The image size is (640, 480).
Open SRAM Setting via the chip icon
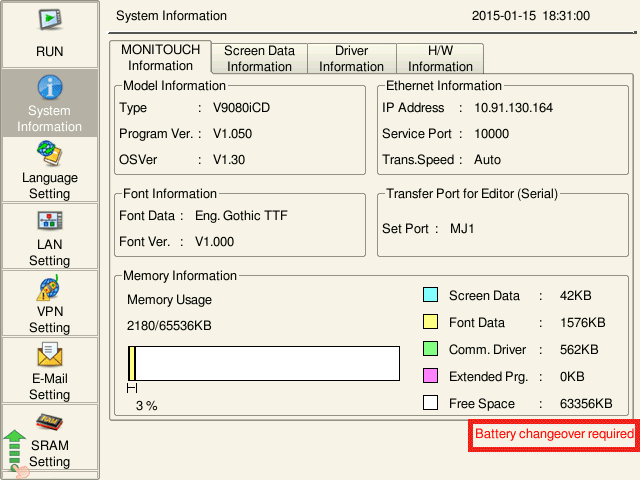[50, 422]
